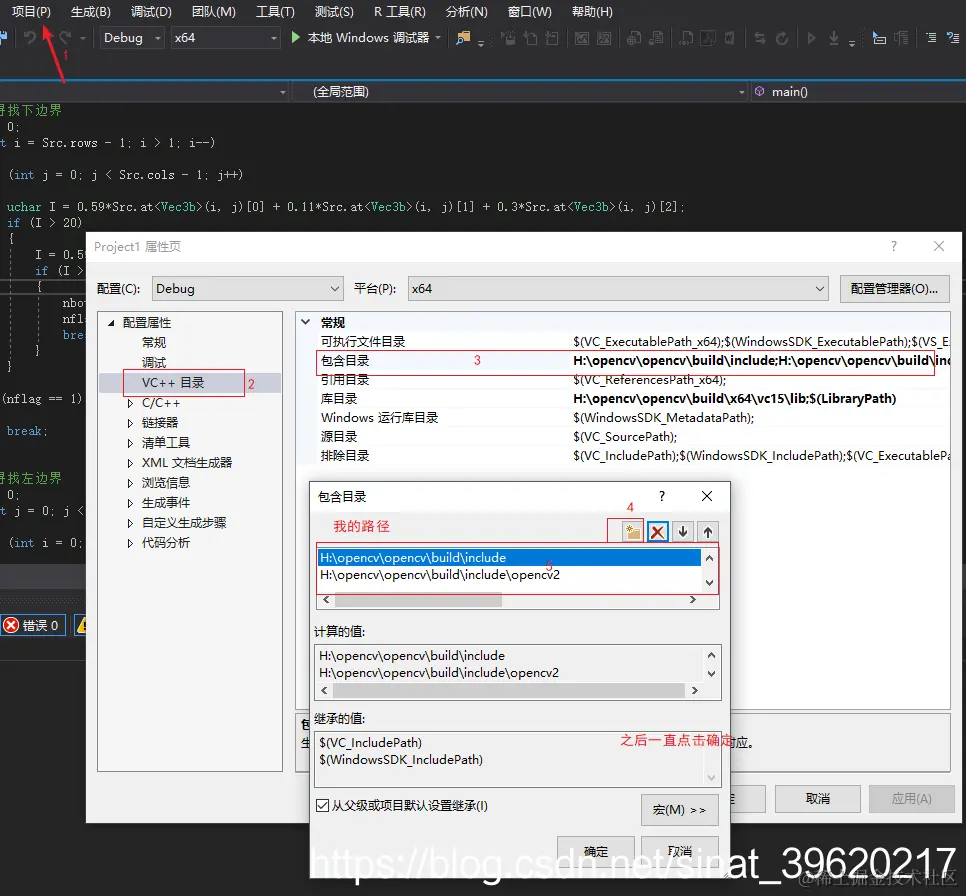Image resolution: width=966 pixels, height=896 pixels.
Task: Toggle inherit from parent defaults checkbox
Action: (322, 805)
